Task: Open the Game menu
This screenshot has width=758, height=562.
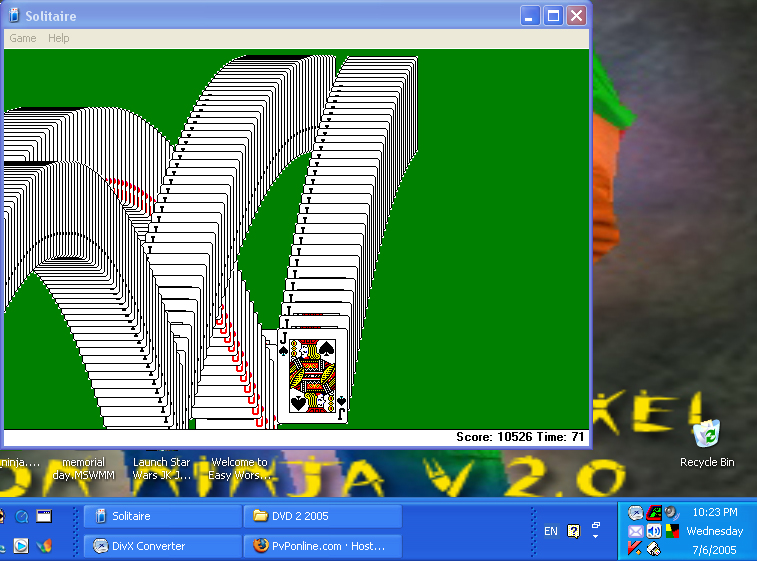Action: [22, 38]
